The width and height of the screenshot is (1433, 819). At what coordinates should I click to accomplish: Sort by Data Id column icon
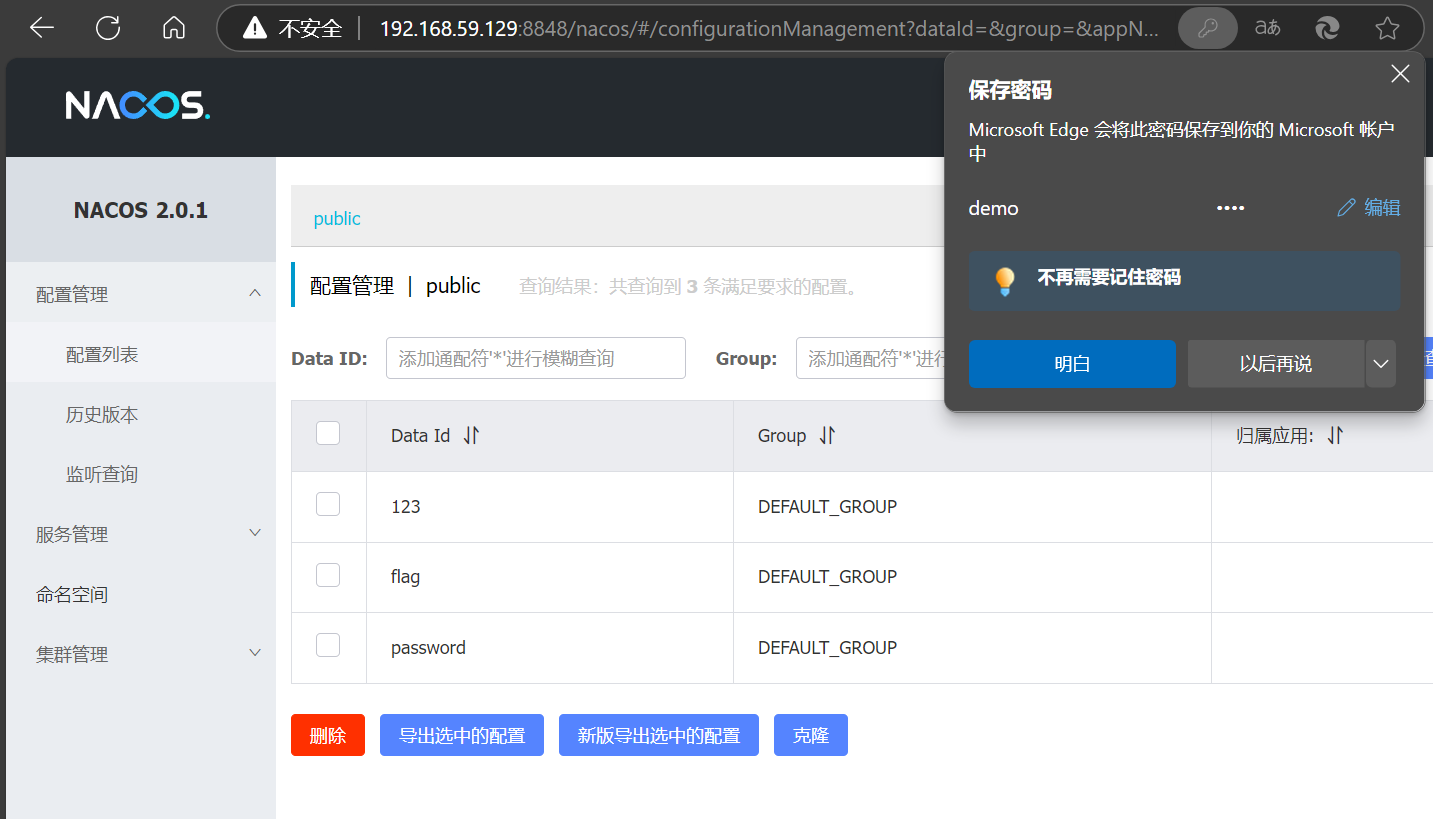(x=472, y=436)
